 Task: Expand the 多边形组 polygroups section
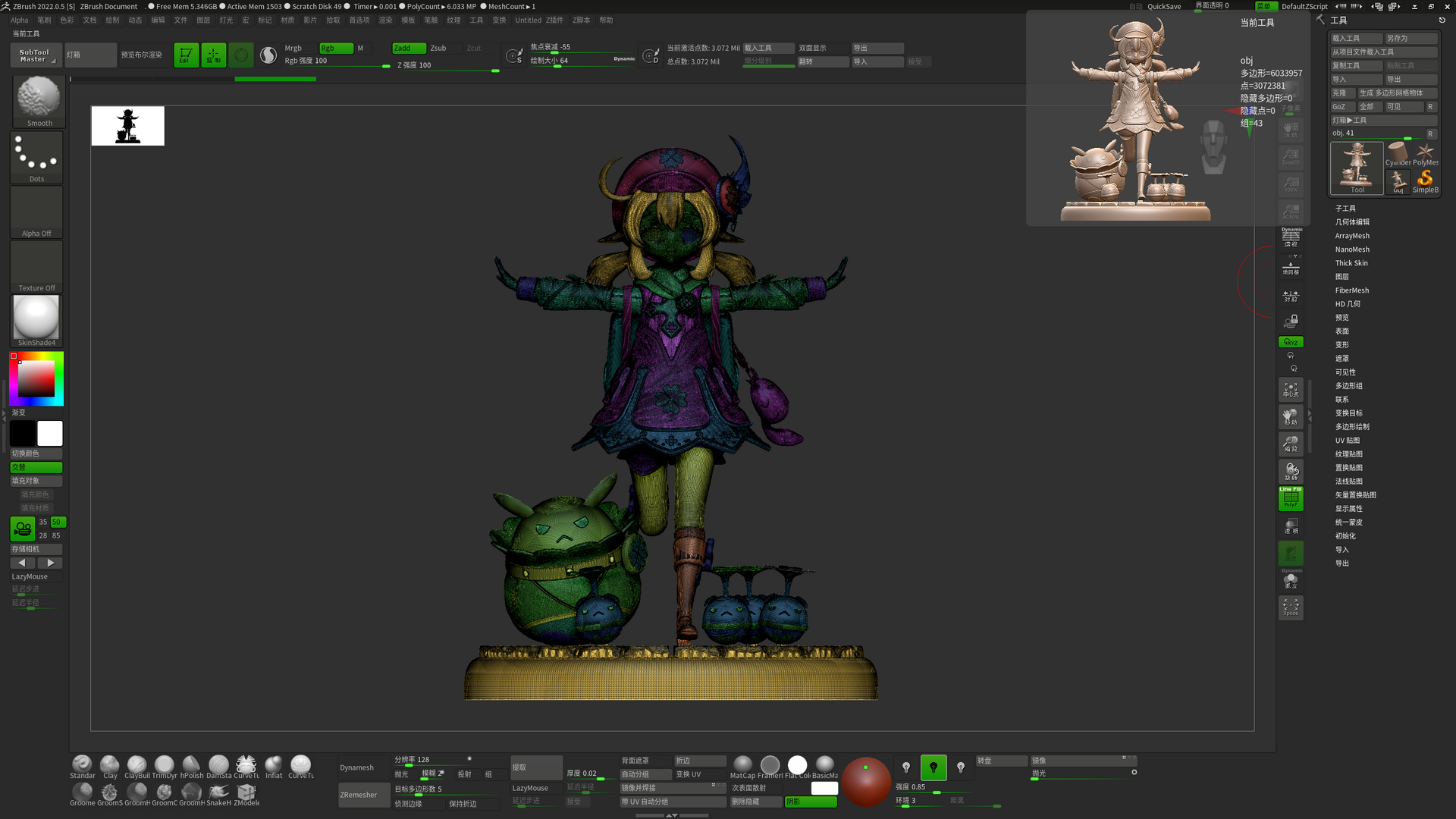(x=1349, y=386)
